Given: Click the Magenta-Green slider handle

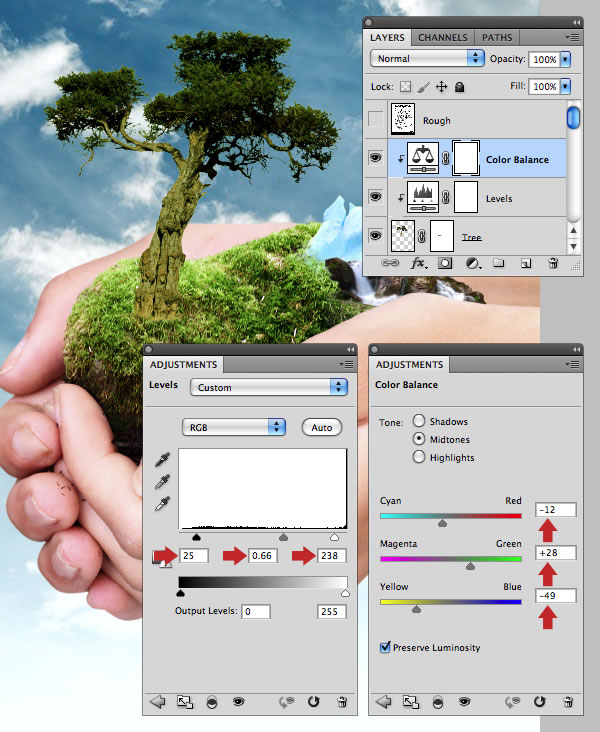Looking at the screenshot, I should pyautogui.click(x=470, y=566).
